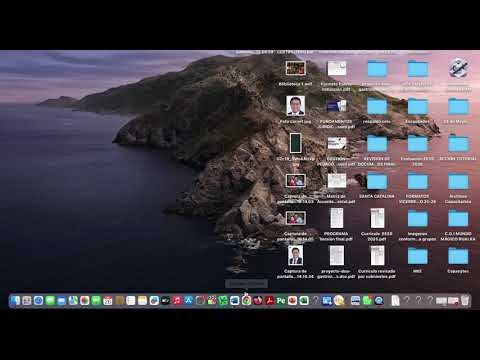Open Calendar in the Dock
This screenshot has width=480, height=360.
[x=108, y=301]
